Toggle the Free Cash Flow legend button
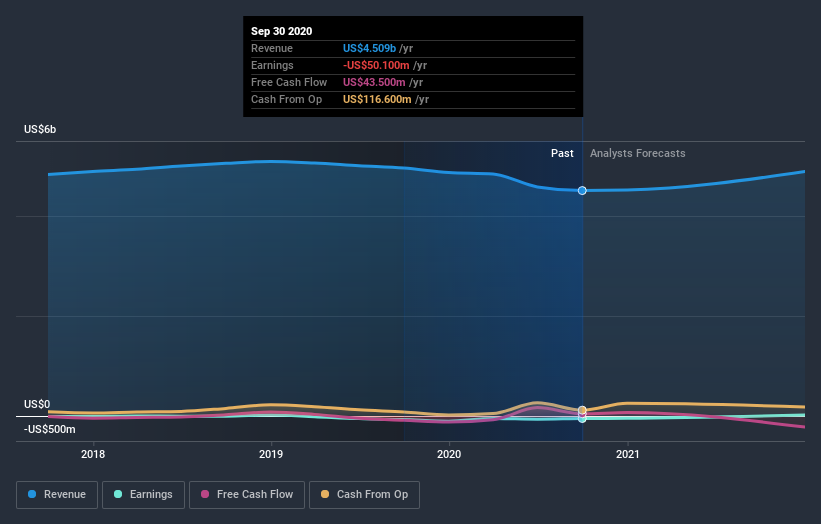 (247, 495)
